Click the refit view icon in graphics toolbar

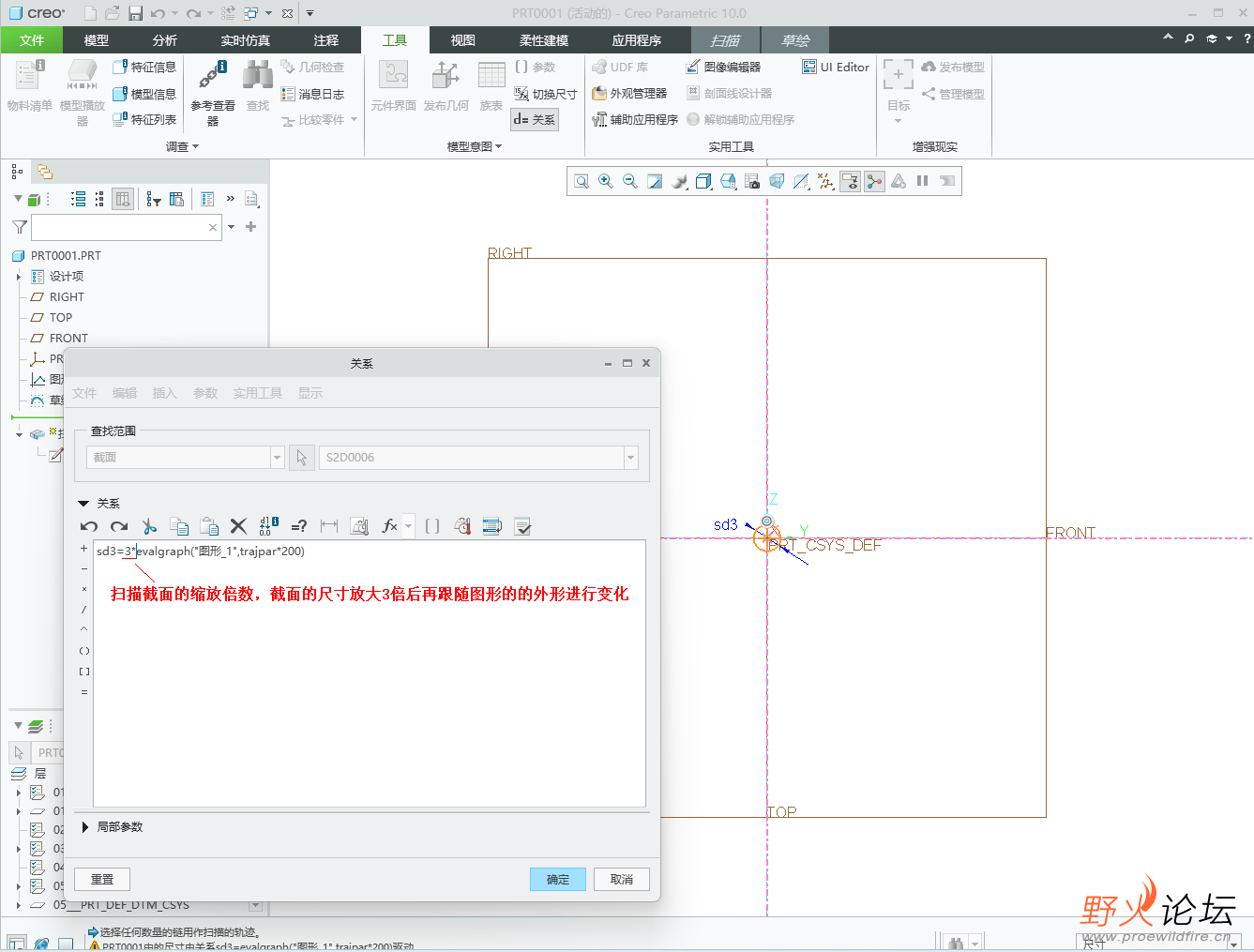pos(582,181)
